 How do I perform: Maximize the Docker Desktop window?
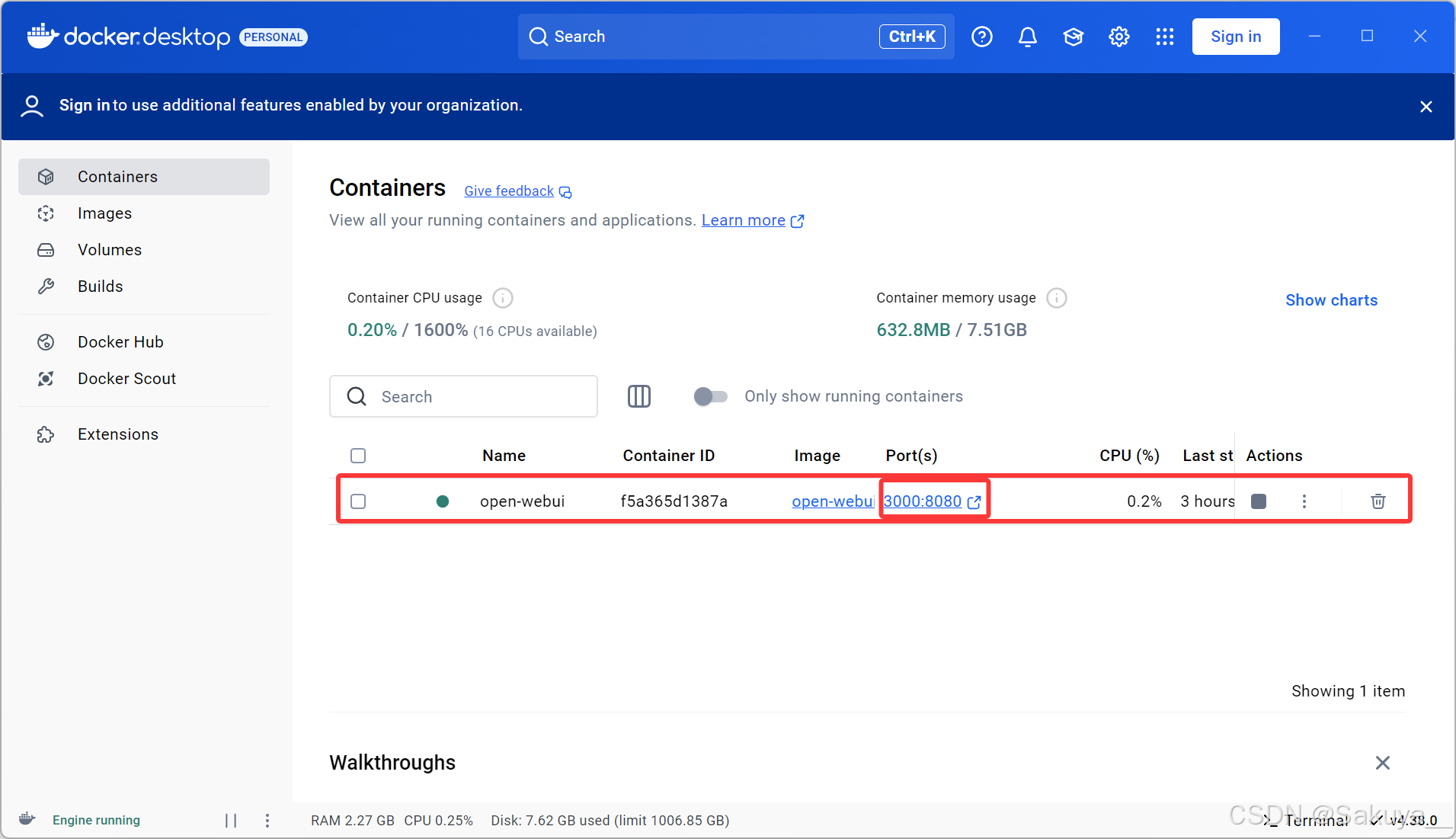coord(1367,36)
